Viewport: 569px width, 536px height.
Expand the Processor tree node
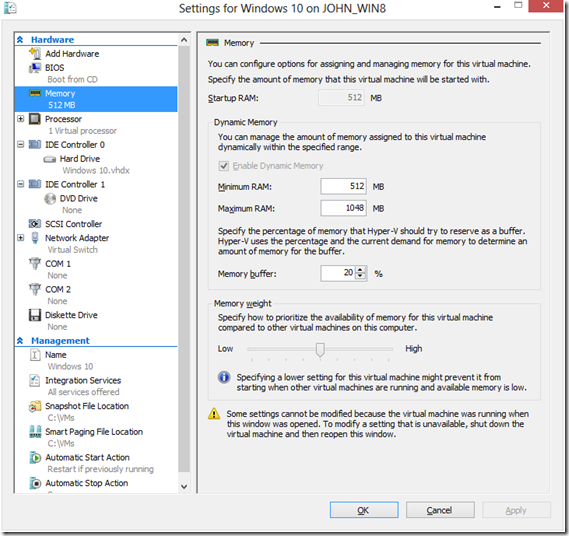pyautogui.click(x=21, y=119)
